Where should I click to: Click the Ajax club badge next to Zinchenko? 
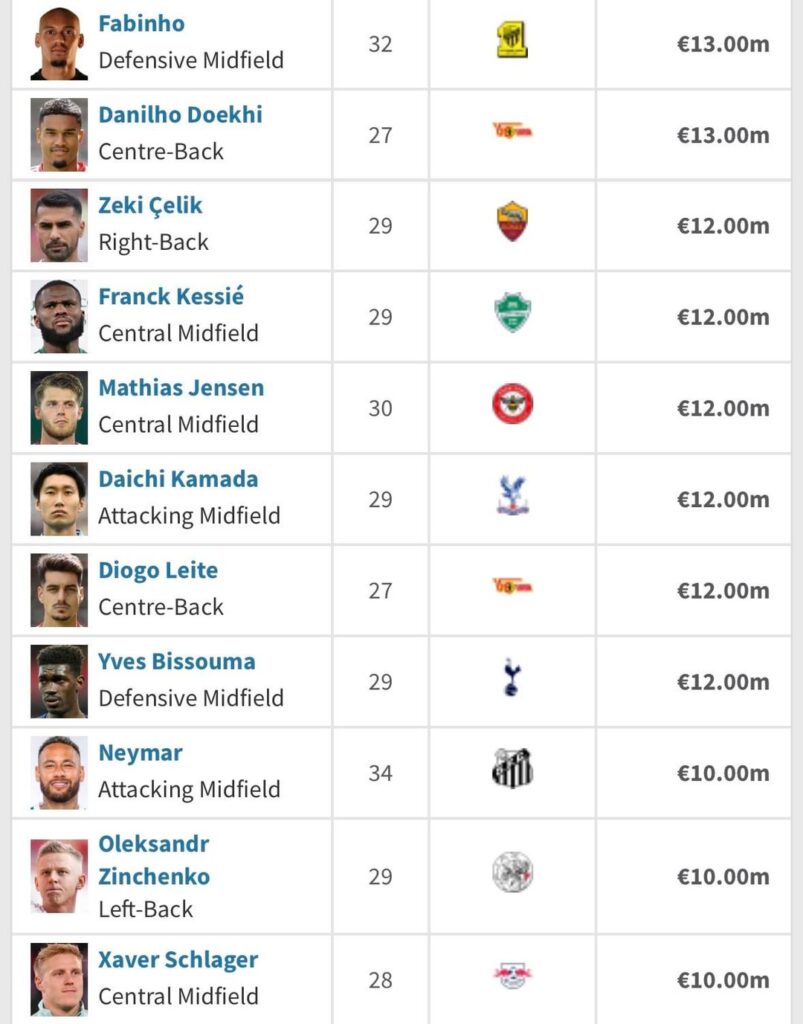coord(511,869)
